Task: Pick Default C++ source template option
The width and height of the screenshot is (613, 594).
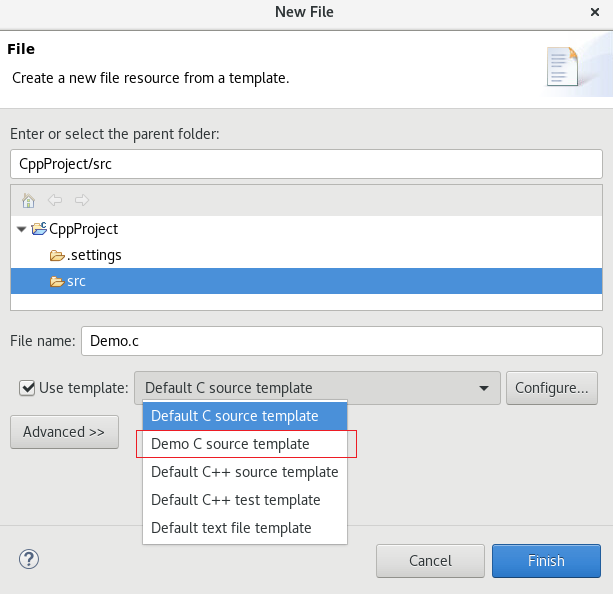Action: (244, 471)
